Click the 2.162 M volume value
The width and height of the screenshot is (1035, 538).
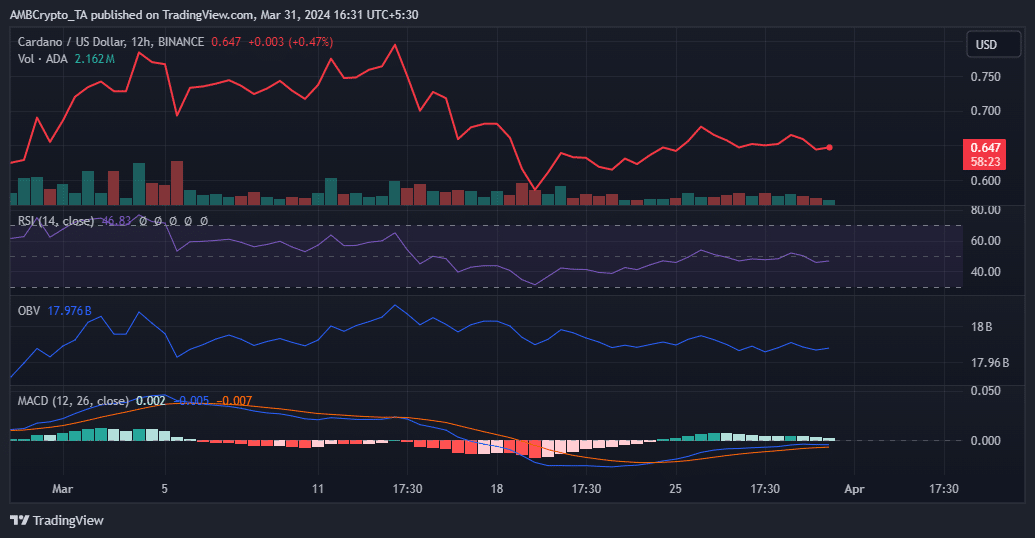click(x=95, y=59)
